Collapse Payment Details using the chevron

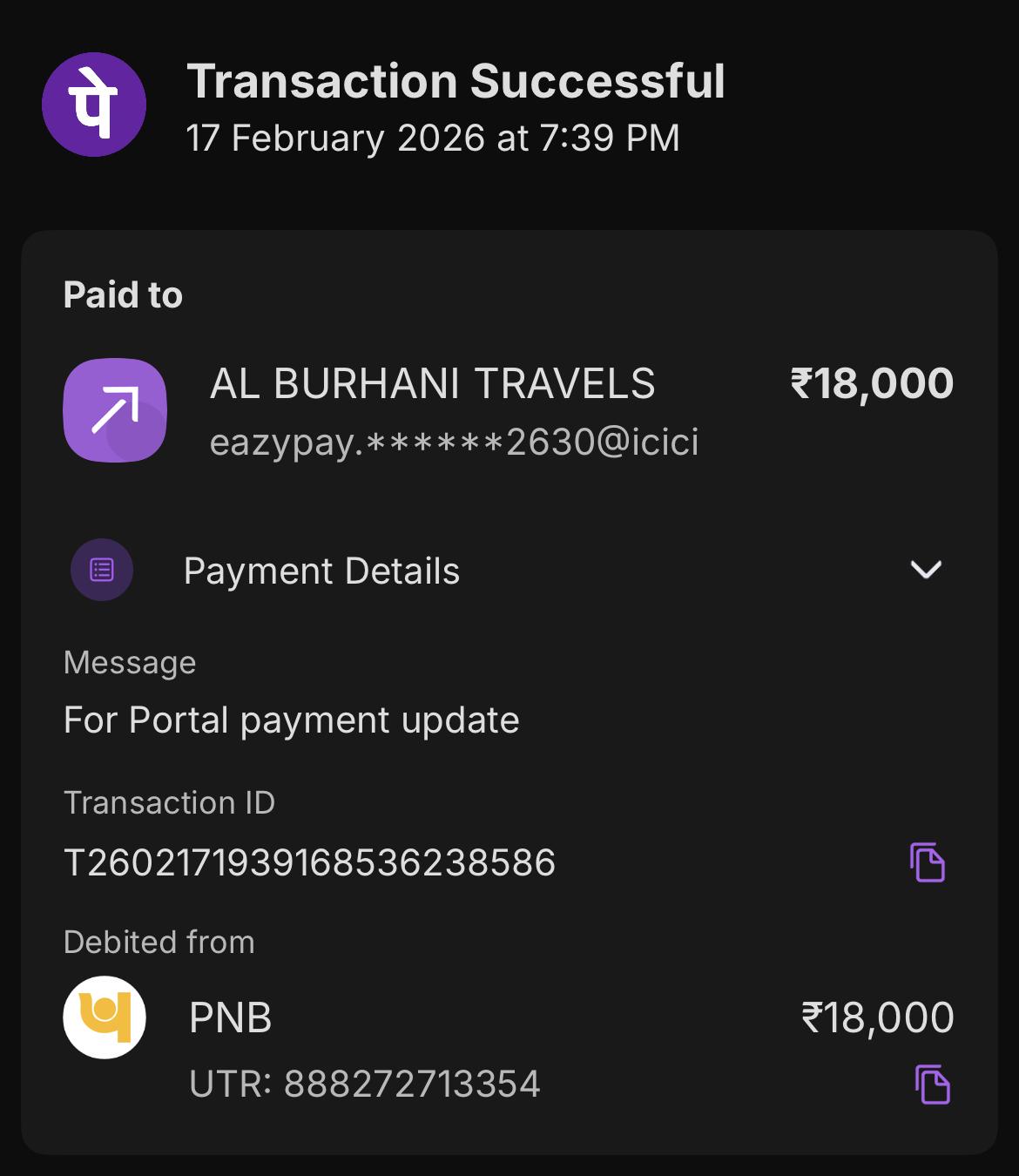[926, 570]
